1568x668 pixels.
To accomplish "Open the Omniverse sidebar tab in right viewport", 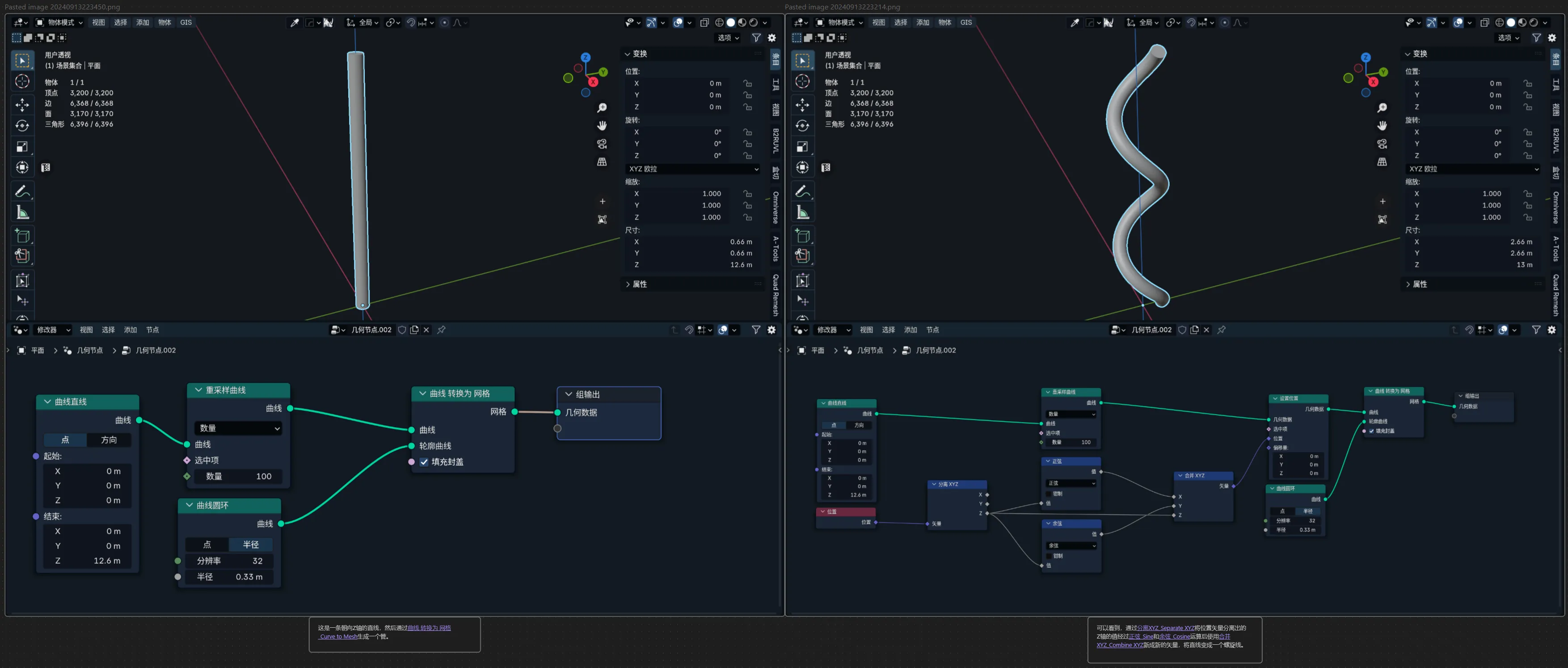I will coord(1556,207).
